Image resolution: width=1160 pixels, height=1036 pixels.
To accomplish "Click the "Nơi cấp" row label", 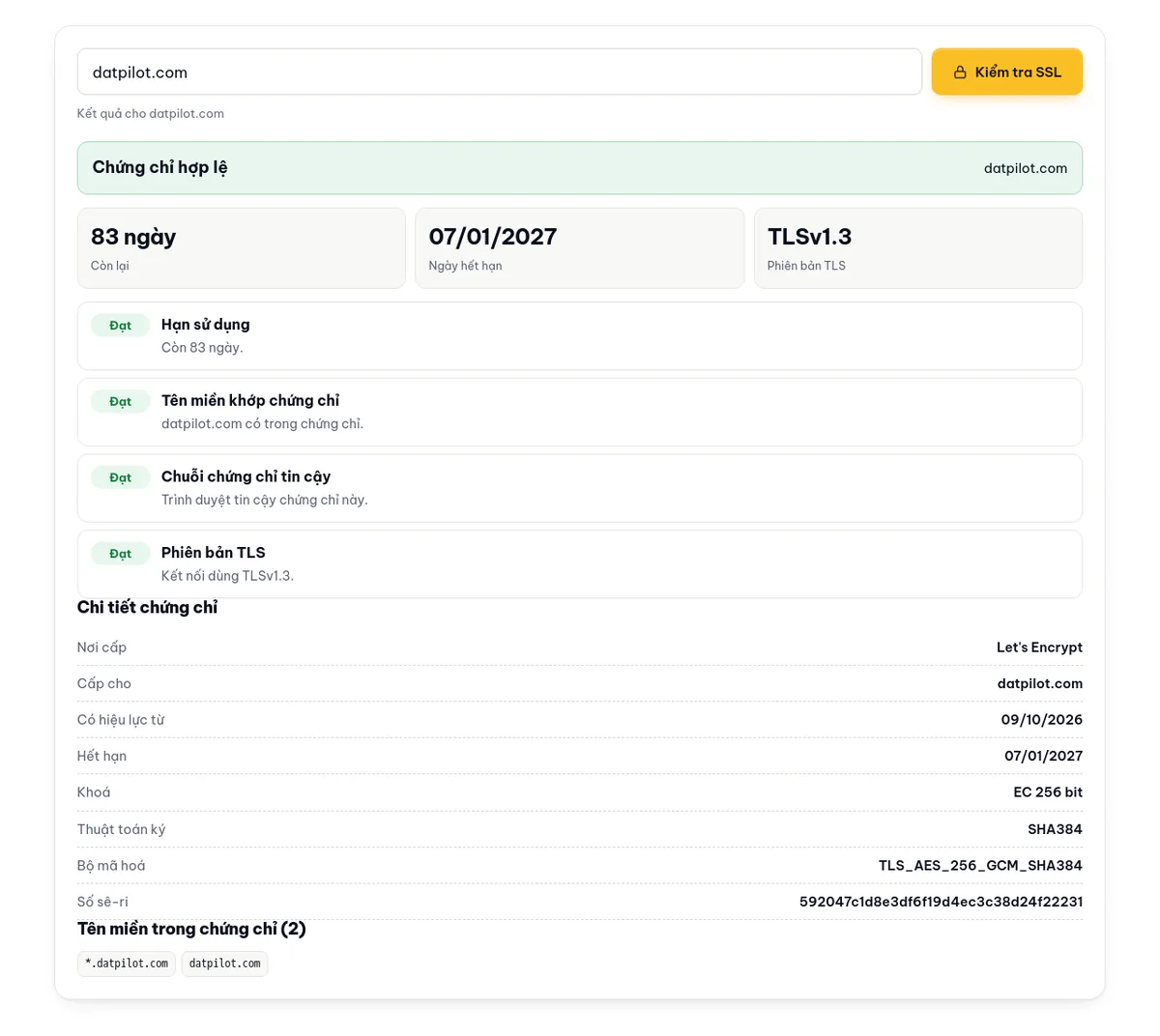I will [x=101, y=647].
